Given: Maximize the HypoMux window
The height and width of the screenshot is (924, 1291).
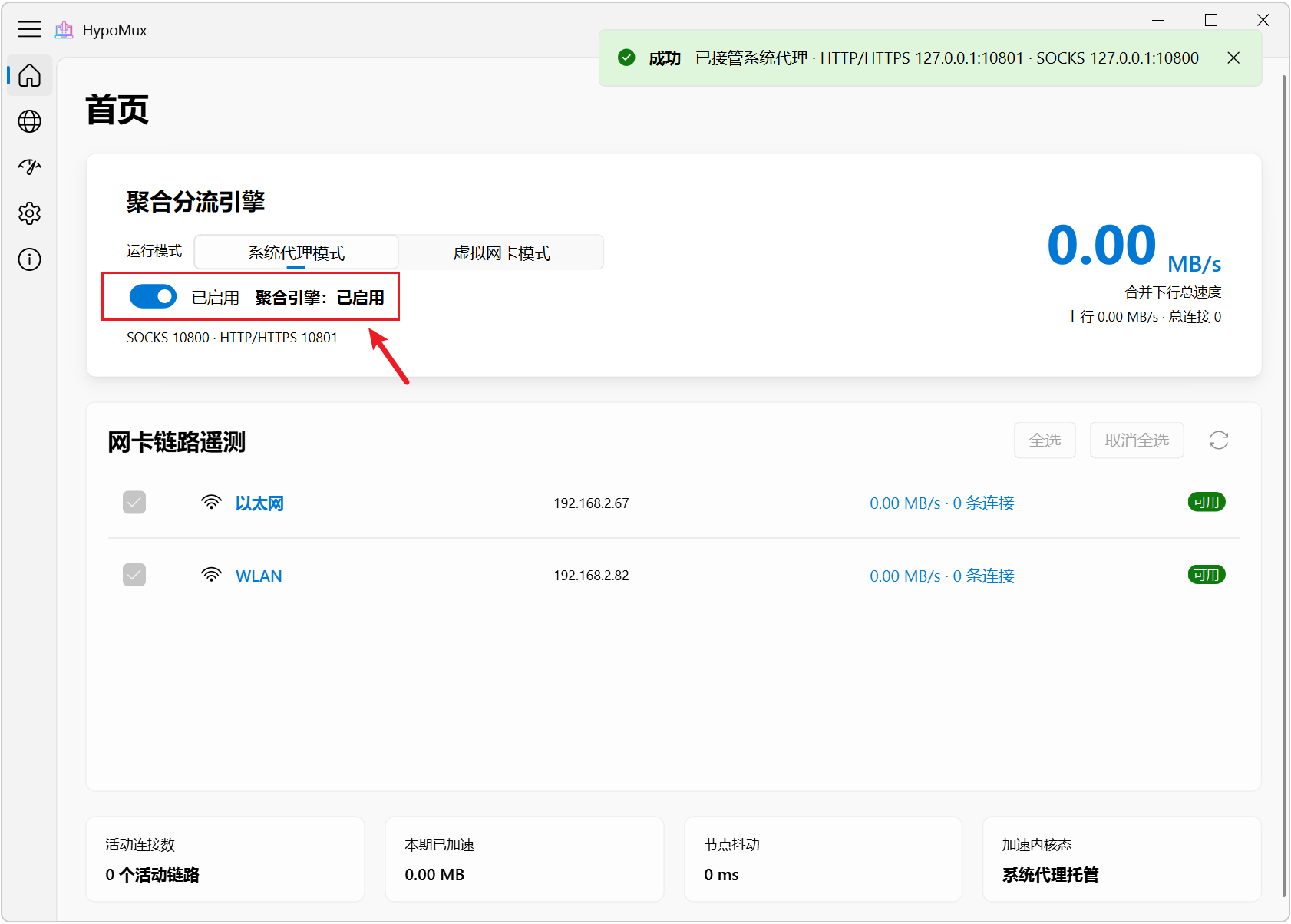Looking at the screenshot, I should tap(1211, 20).
